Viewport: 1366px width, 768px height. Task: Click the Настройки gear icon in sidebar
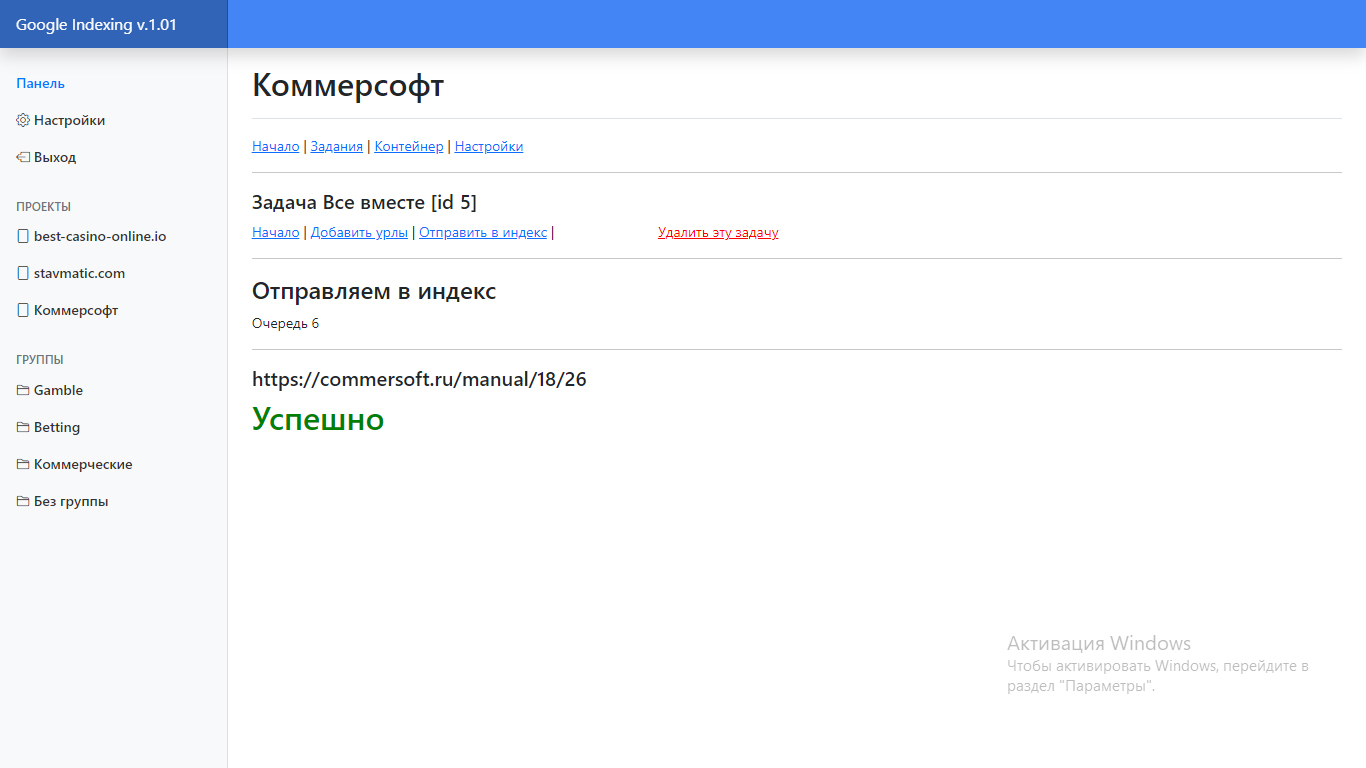(23, 120)
